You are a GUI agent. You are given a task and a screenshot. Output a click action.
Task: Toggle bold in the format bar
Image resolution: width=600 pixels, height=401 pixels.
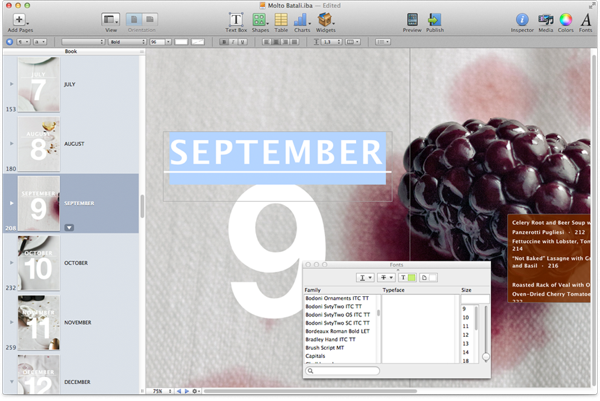coord(224,42)
